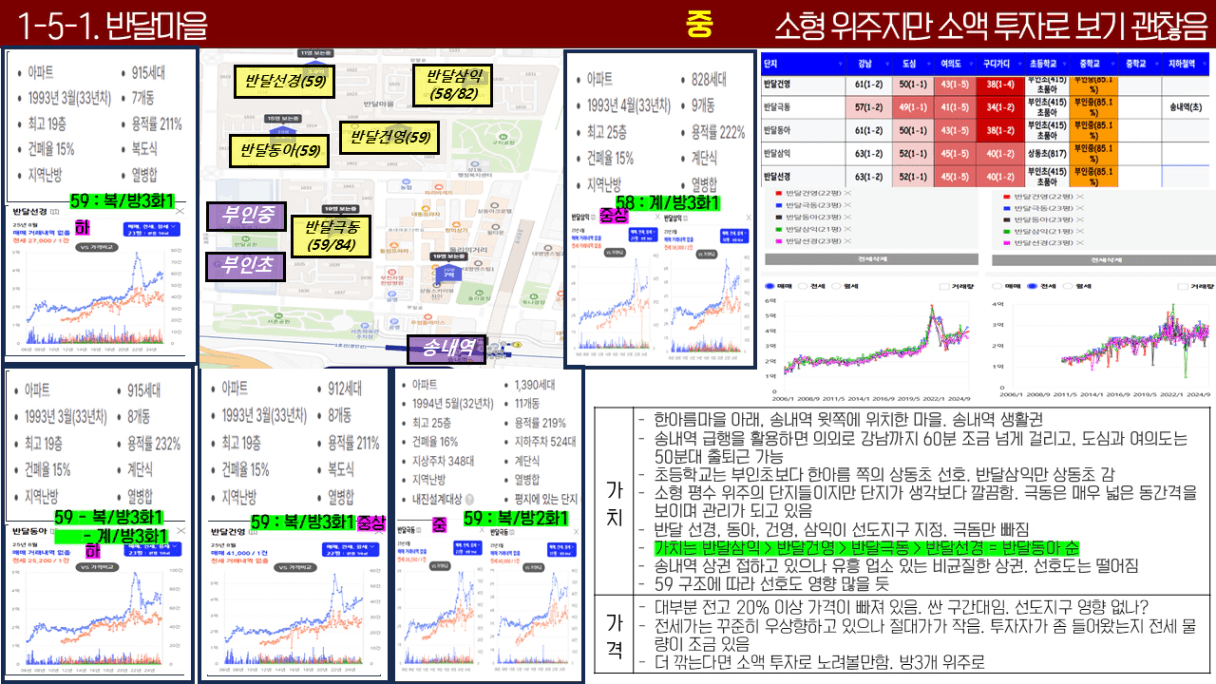
Task: Open the 도심 column filter dropdown
Action: click(x=927, y=63)
